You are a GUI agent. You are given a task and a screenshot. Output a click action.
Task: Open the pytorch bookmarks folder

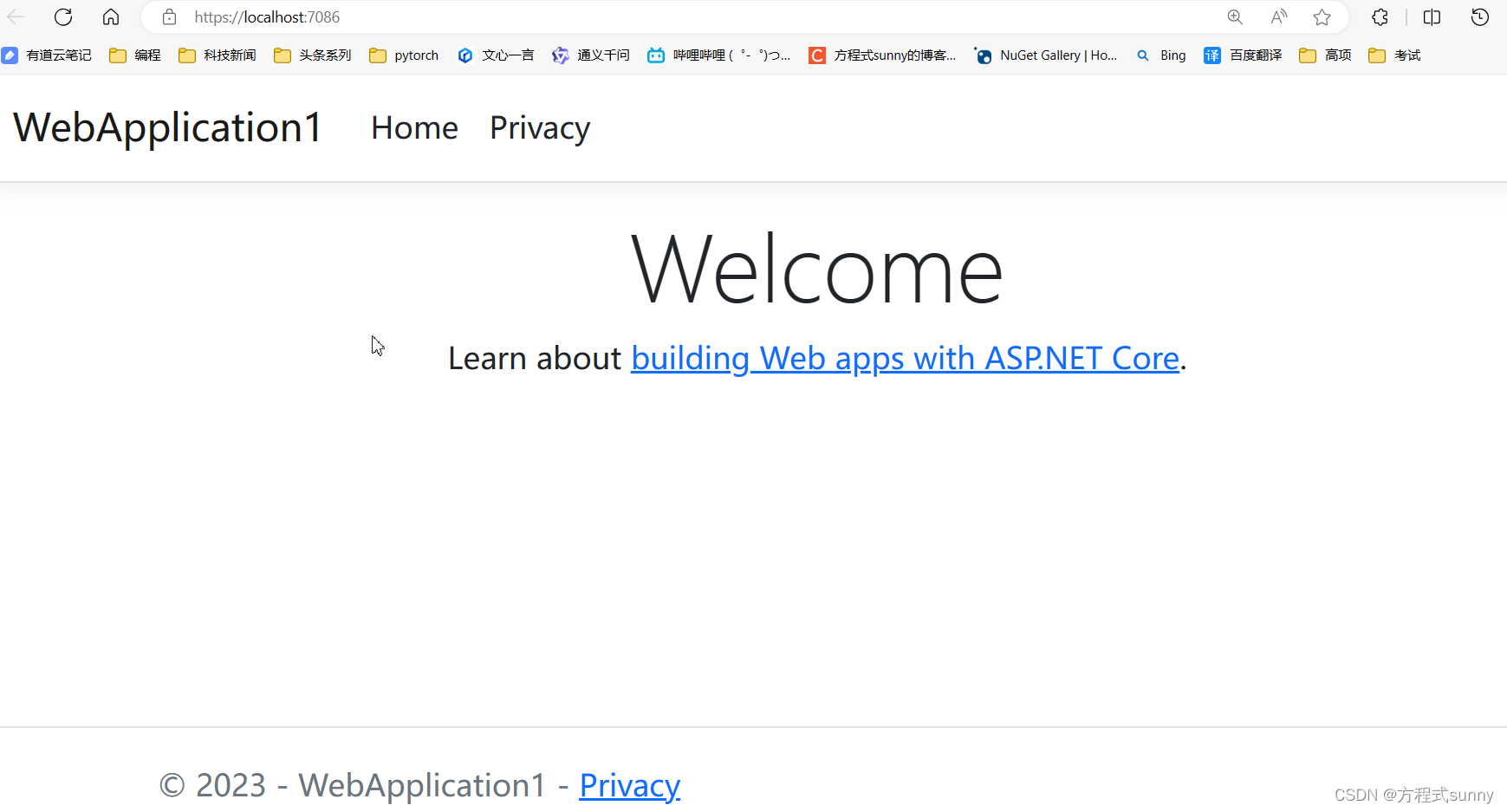tap(404, 55)
